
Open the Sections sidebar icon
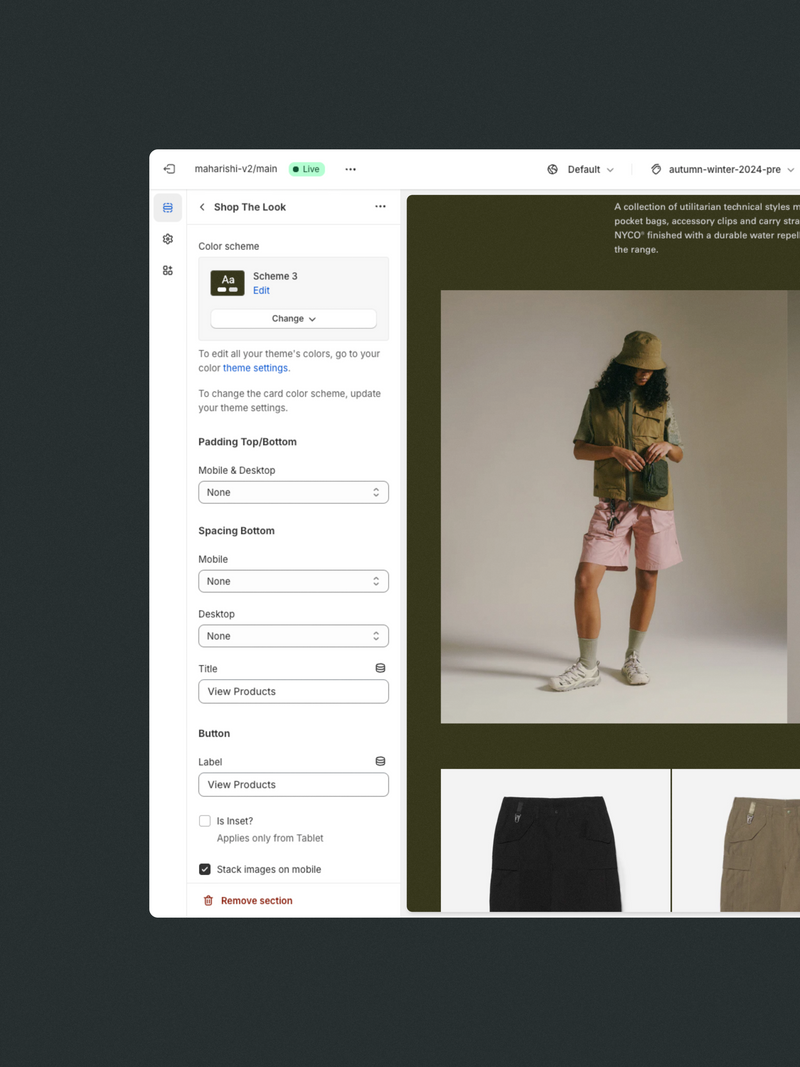point(168,208)
